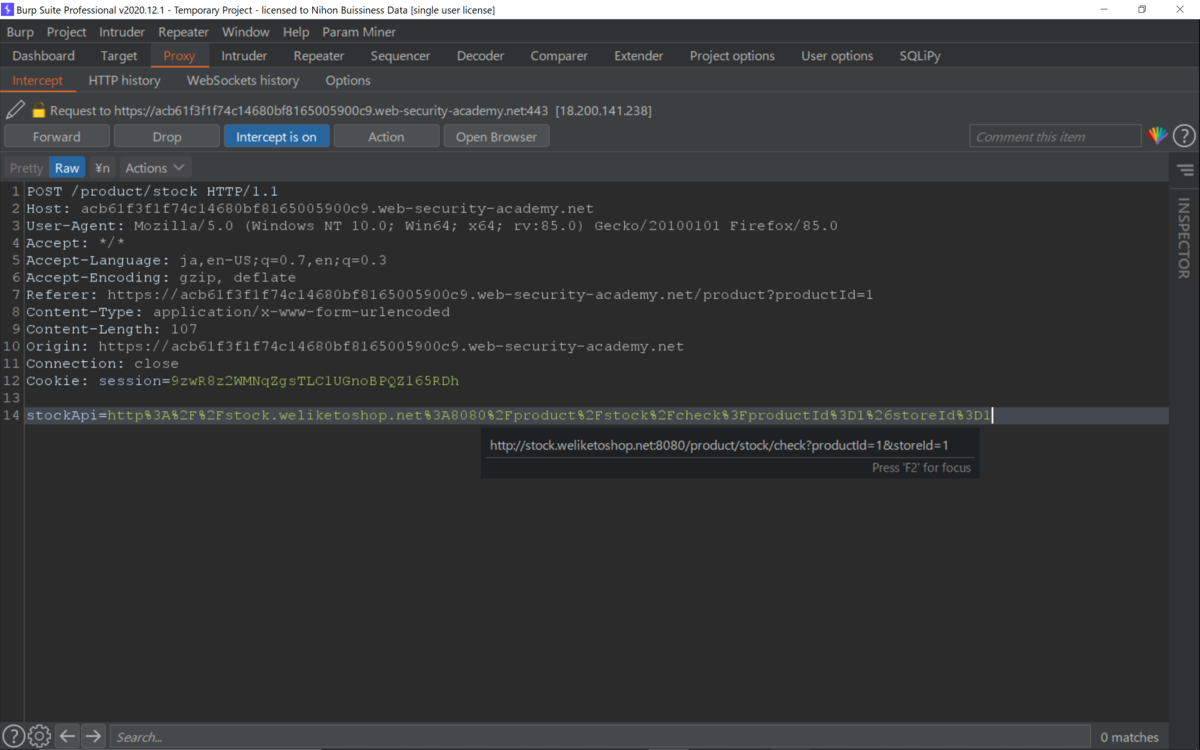Select the Proxy tab
1200x750 pixels.
click(179, 56)
